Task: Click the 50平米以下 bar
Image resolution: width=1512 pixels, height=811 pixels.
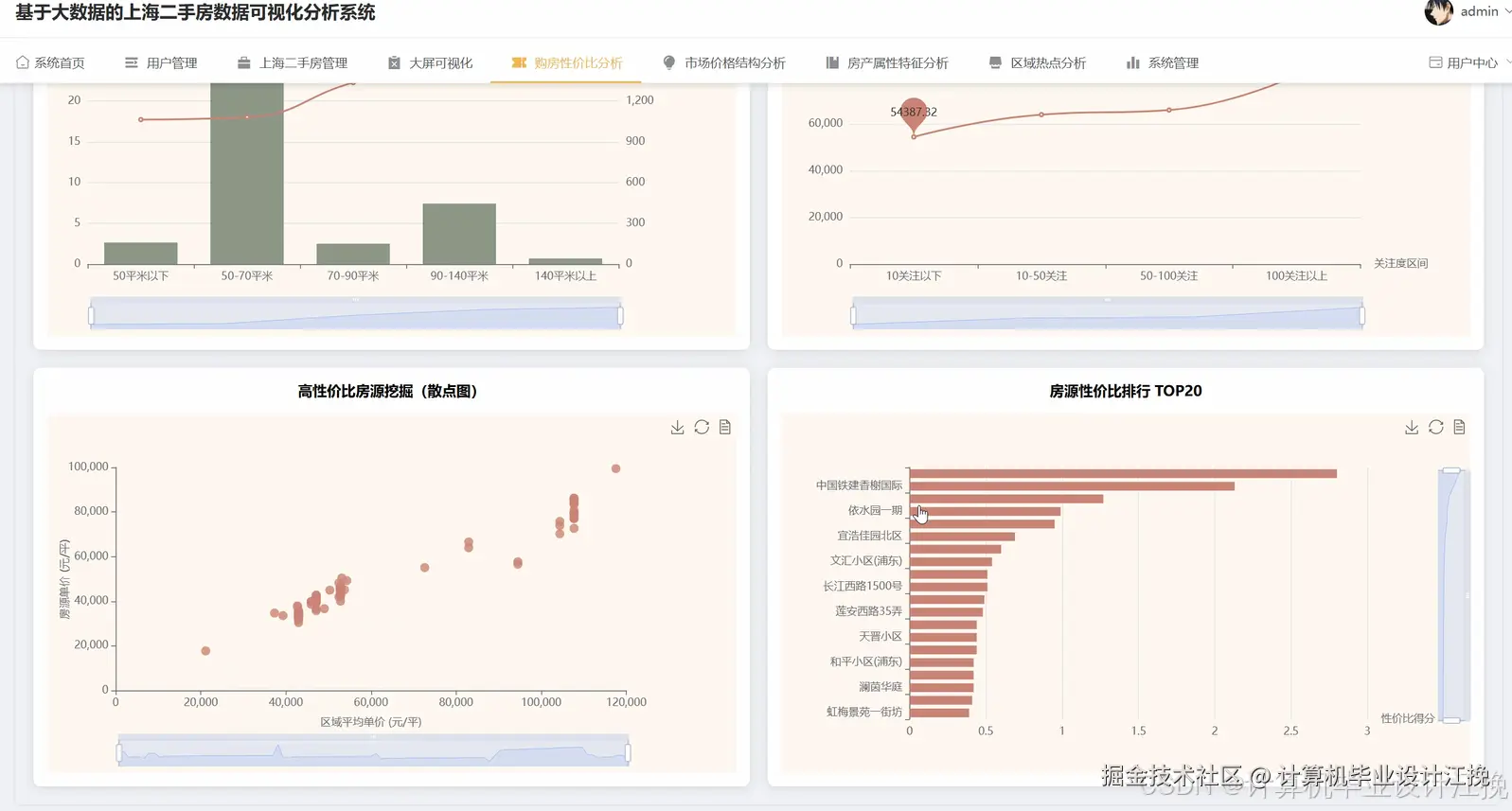Action: (x=141, y=254)
